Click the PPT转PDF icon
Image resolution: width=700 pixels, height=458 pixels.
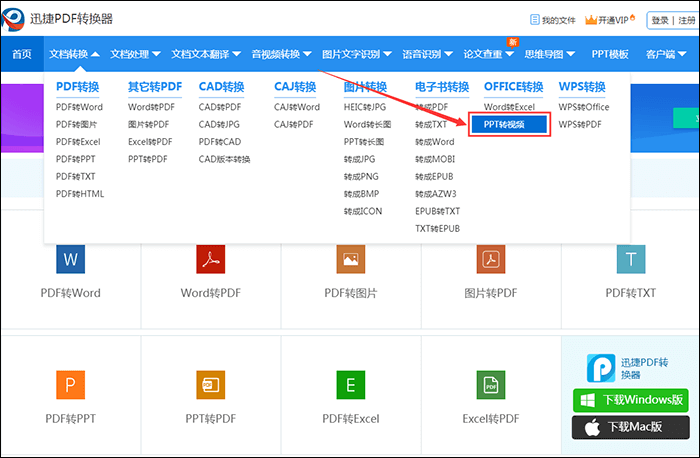[211, 385]
